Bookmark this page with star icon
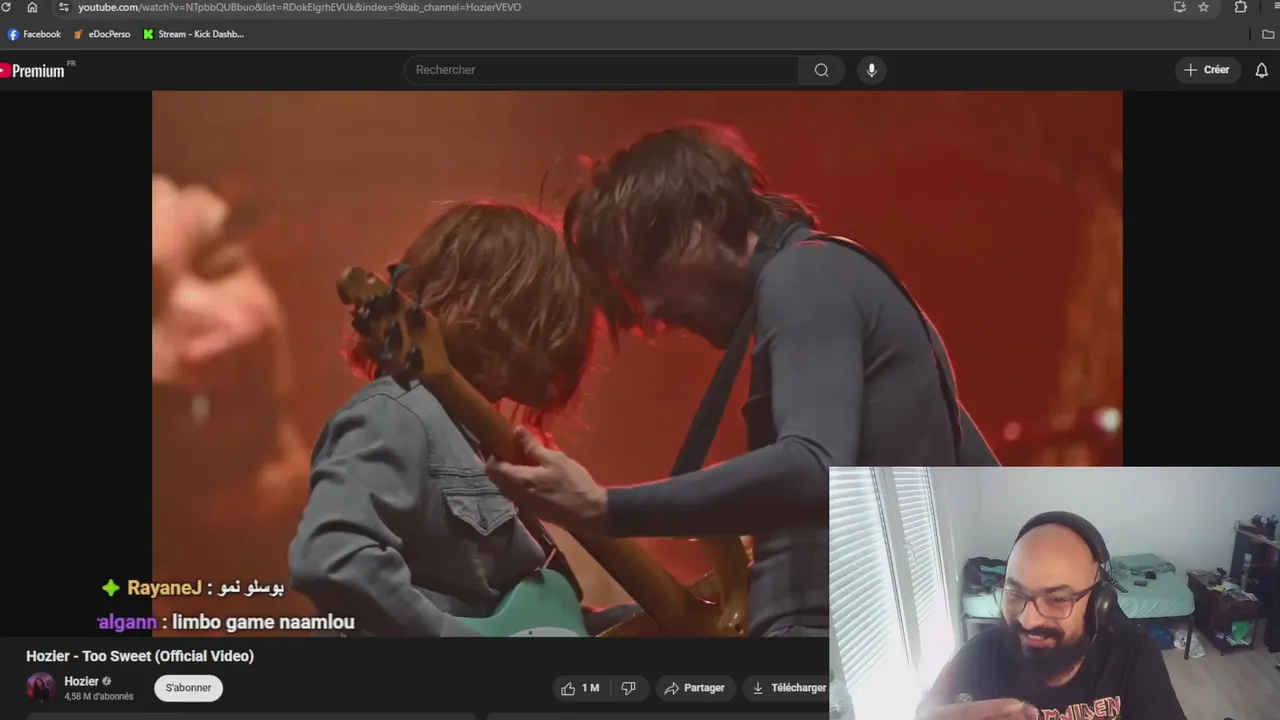Image resolution: width=1280 pixels, height=720 pixels. [x=1204, y=7]
